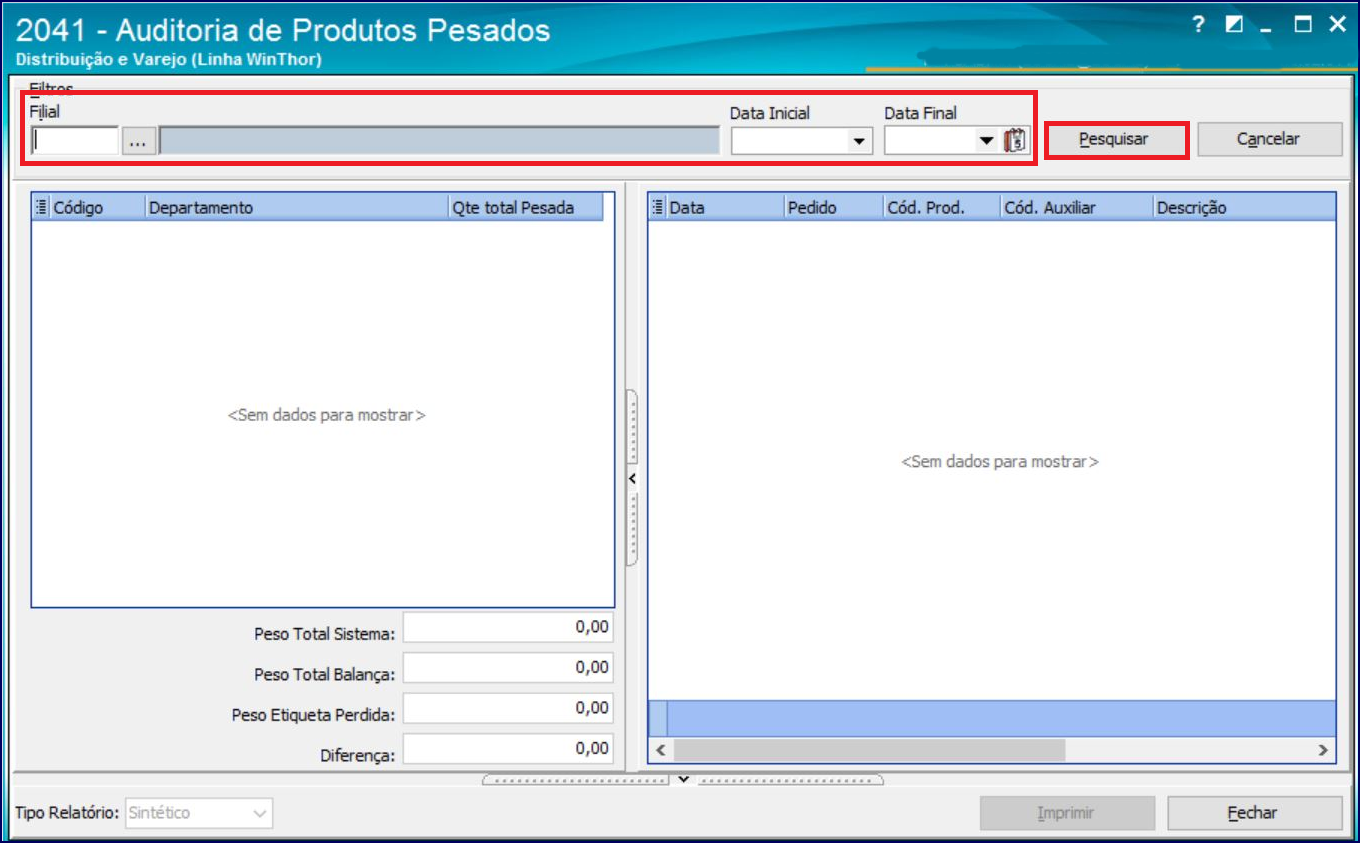Sort by the Descrição column header
The height and width of the screenshot is (843, 1360).
1244,208
